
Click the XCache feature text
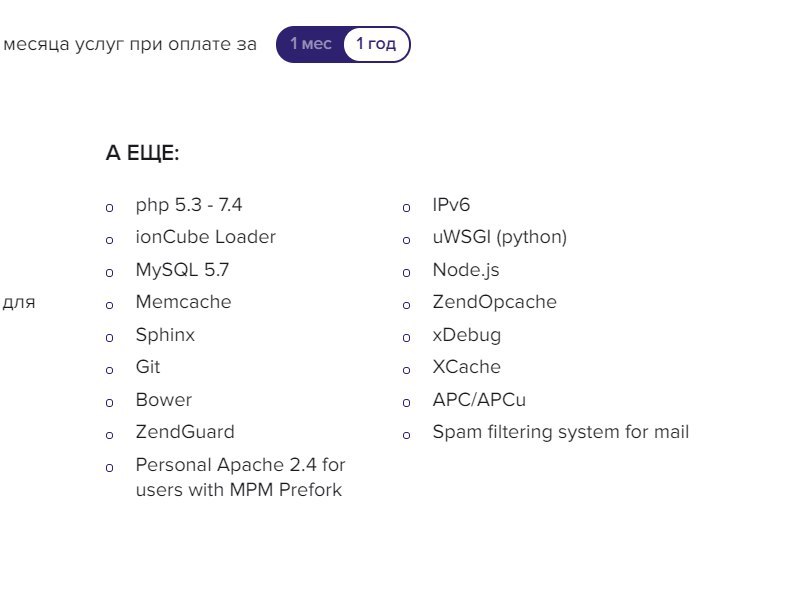[467, 367]
